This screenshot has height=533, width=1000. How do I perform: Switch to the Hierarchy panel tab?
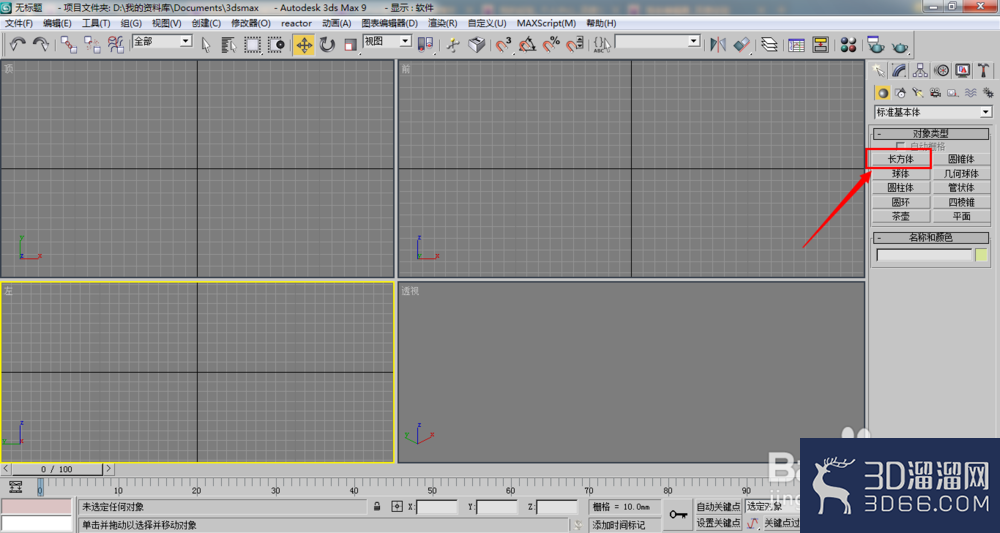[920, 70]
